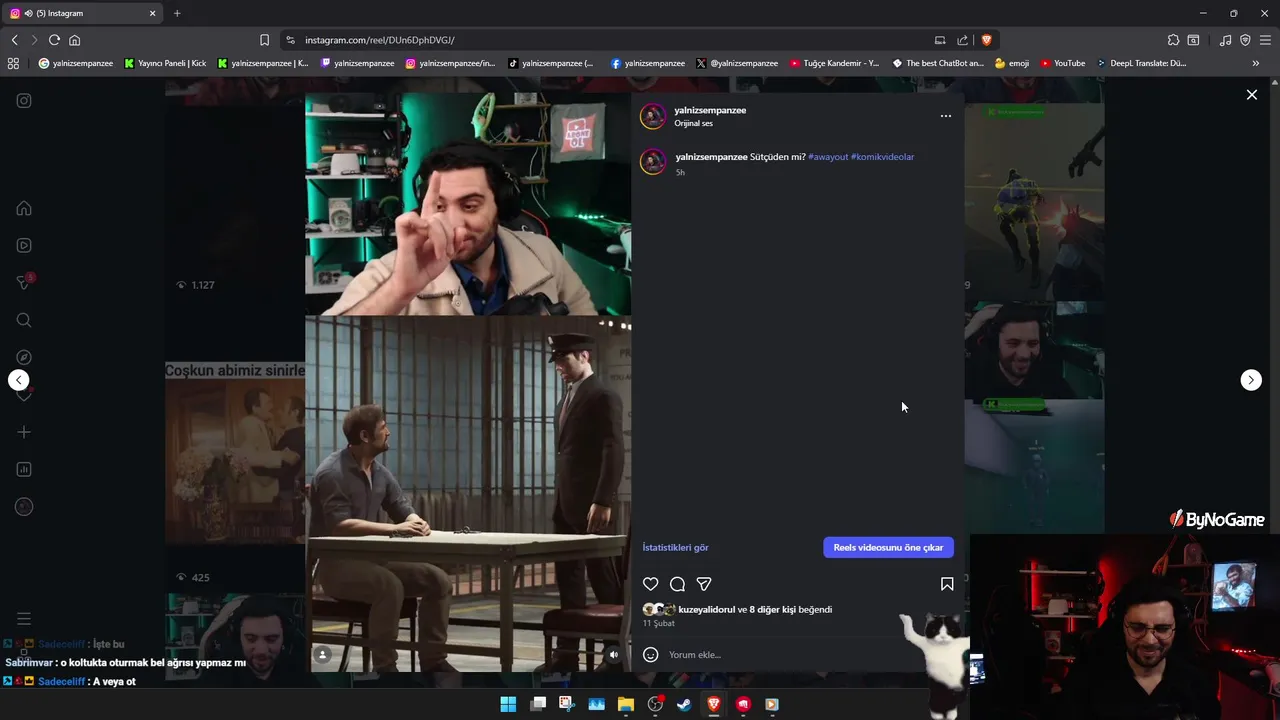Toggle the reel's audio mute button

[614, 655]
